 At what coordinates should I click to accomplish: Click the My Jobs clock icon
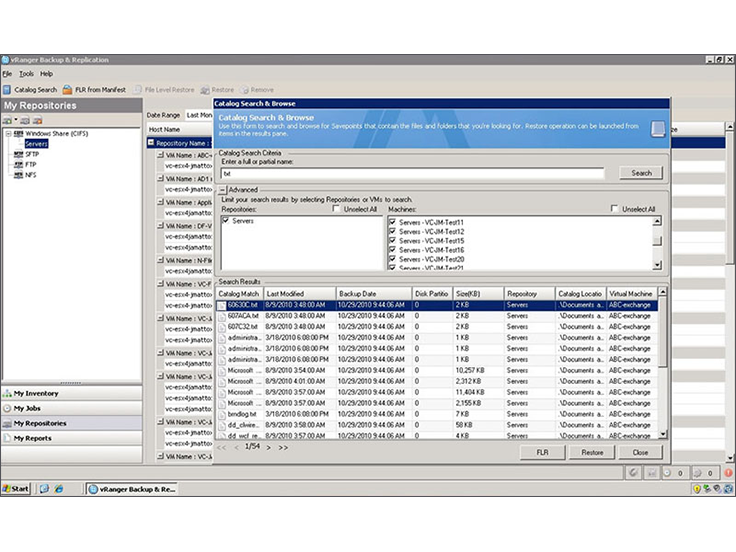[x=7, y=408]
